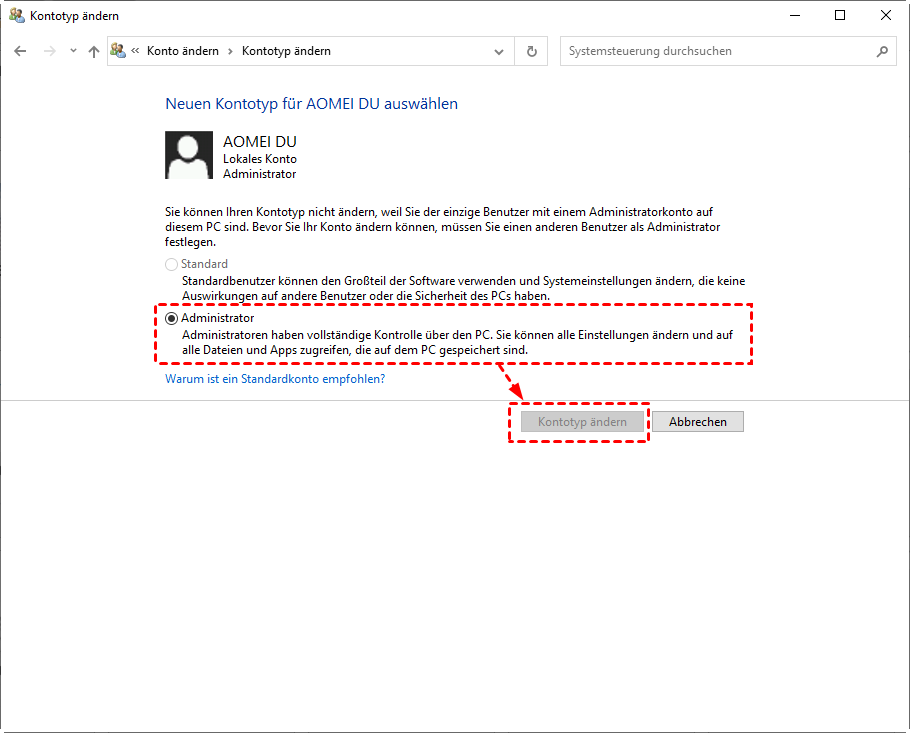
Task: Expand the address bar history dropdown
Action: click(x=499, y=52)
